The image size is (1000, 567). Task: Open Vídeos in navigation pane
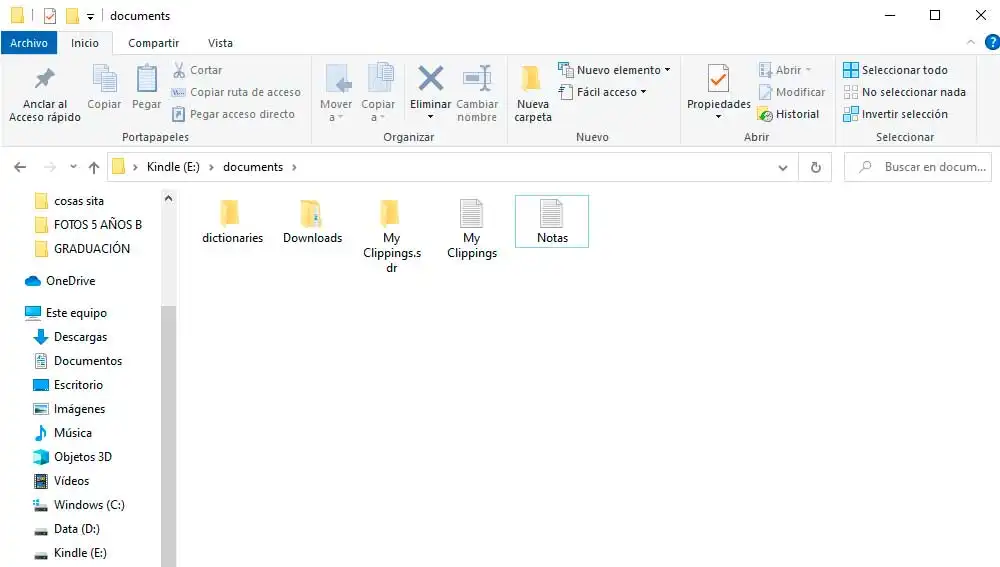[61, 481]
